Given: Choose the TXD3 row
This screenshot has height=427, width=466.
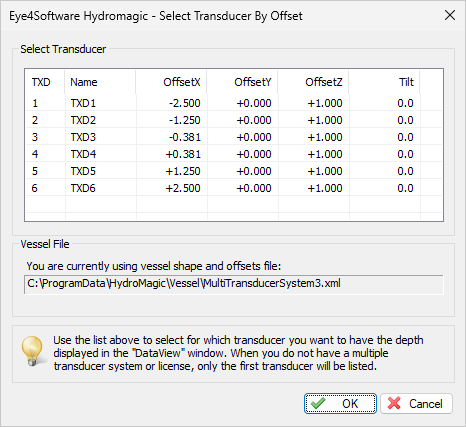Looking at the screenshot, I should (234, 137).
